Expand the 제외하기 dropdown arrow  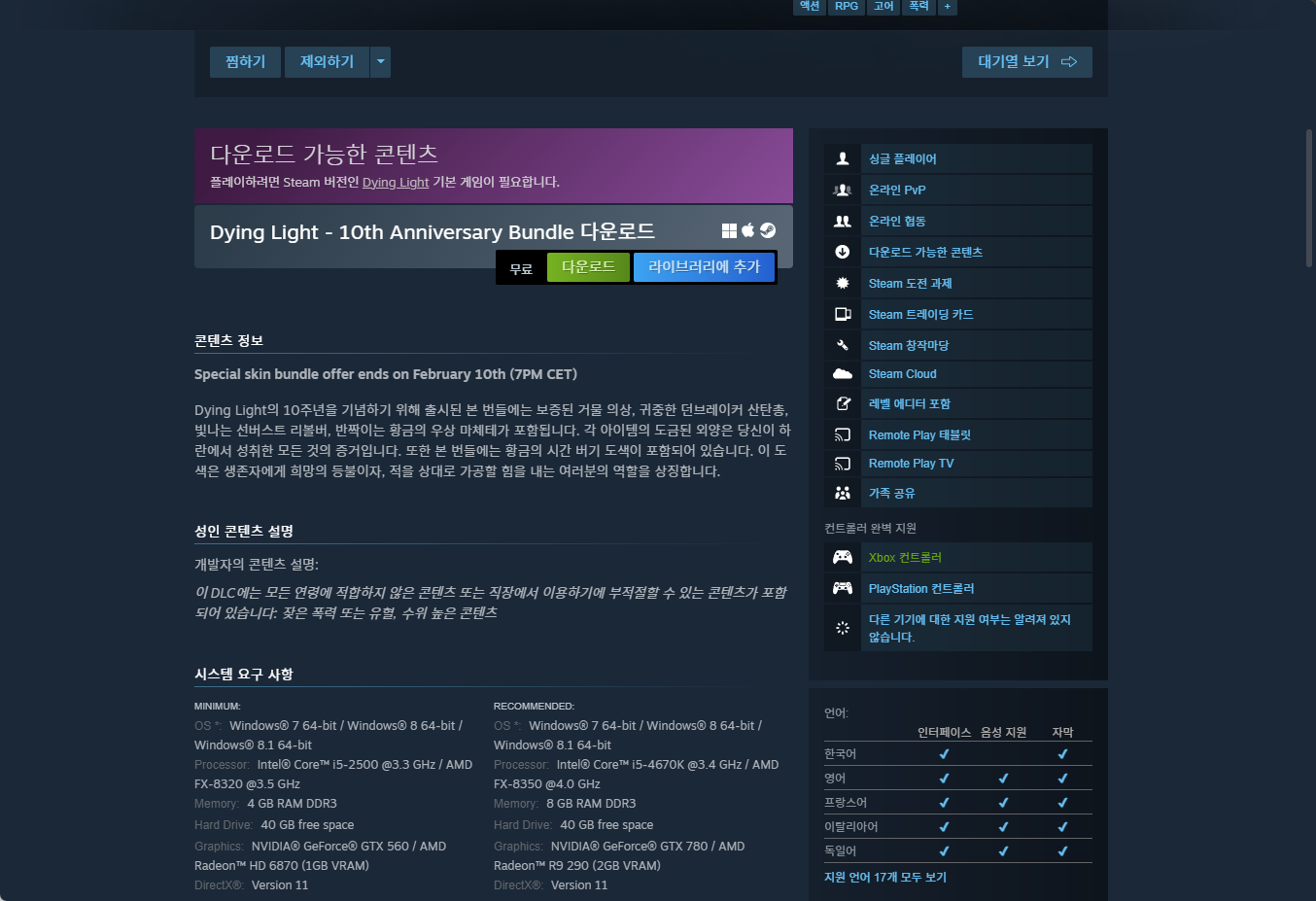coord(381,62)
